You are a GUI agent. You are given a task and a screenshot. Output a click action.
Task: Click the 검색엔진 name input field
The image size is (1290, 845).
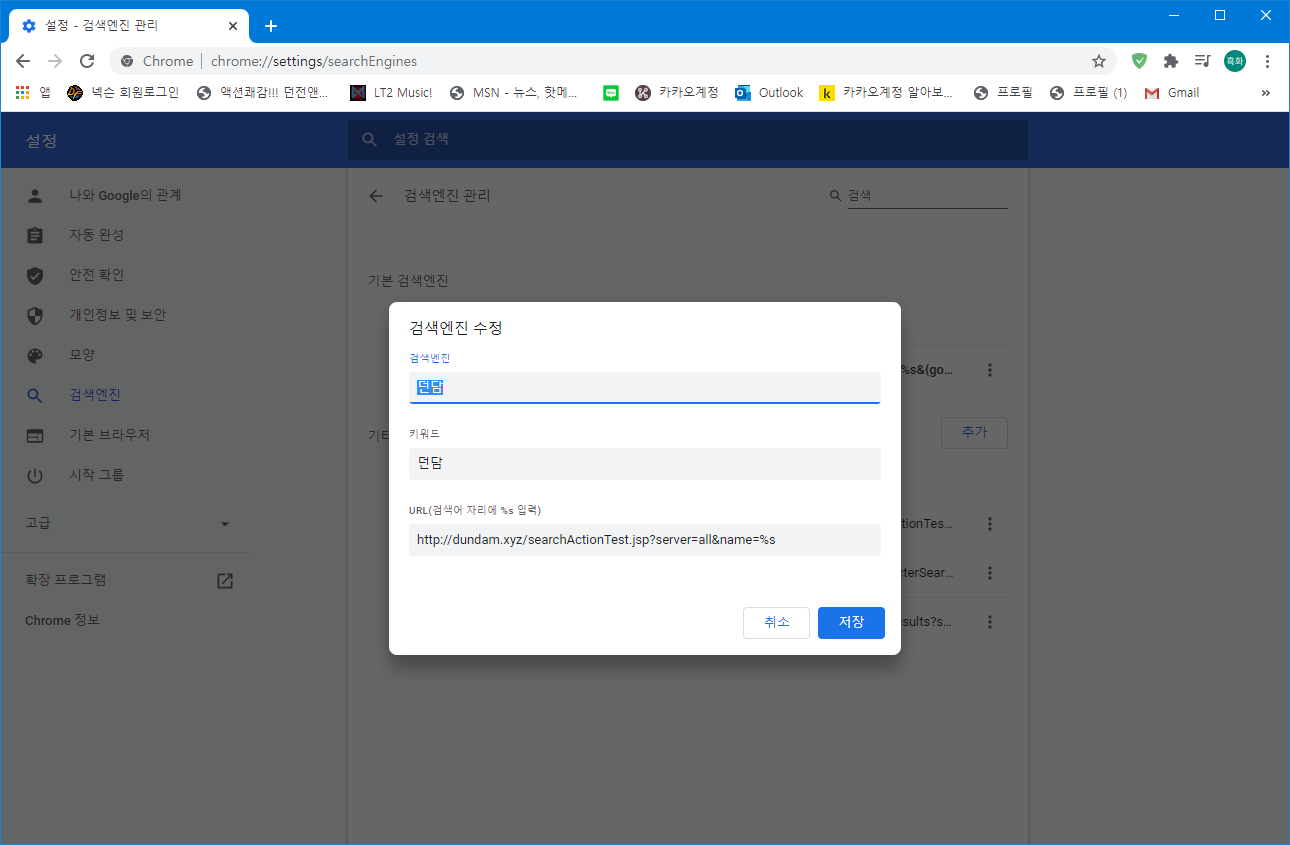pyautogui.click(x=644, y=387)
